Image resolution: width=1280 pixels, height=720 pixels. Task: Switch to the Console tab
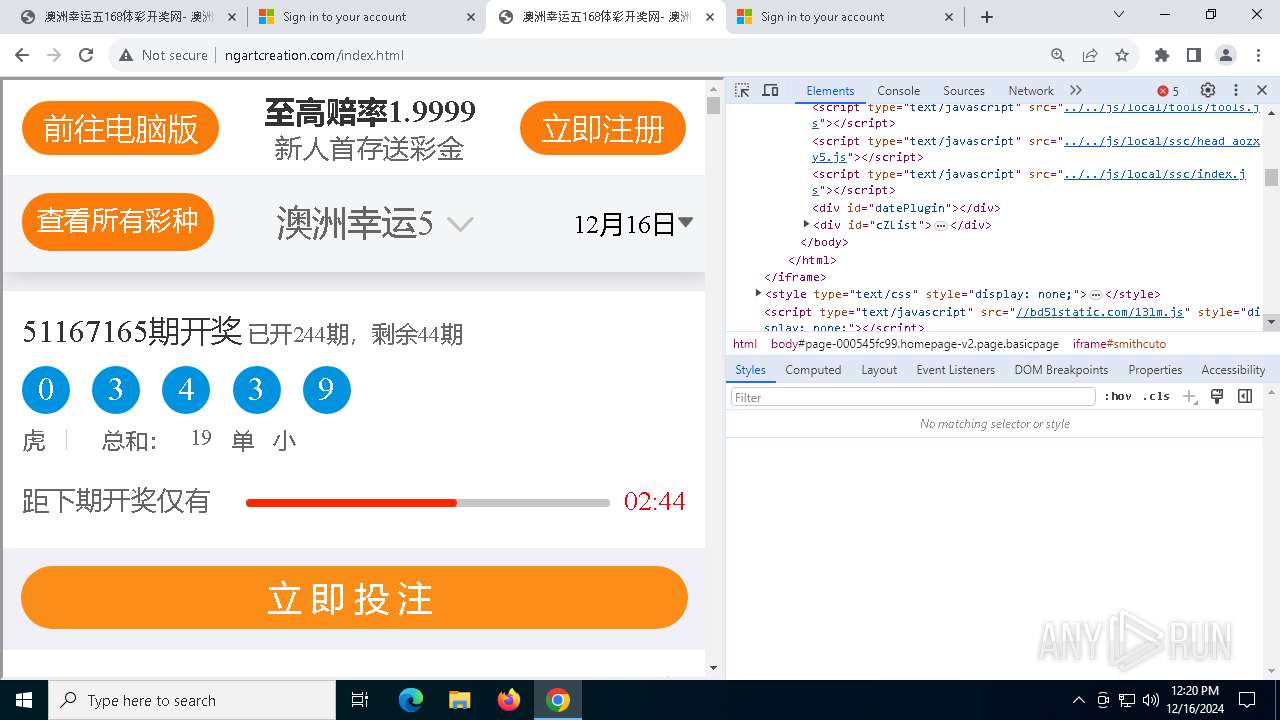click(898, 90)
